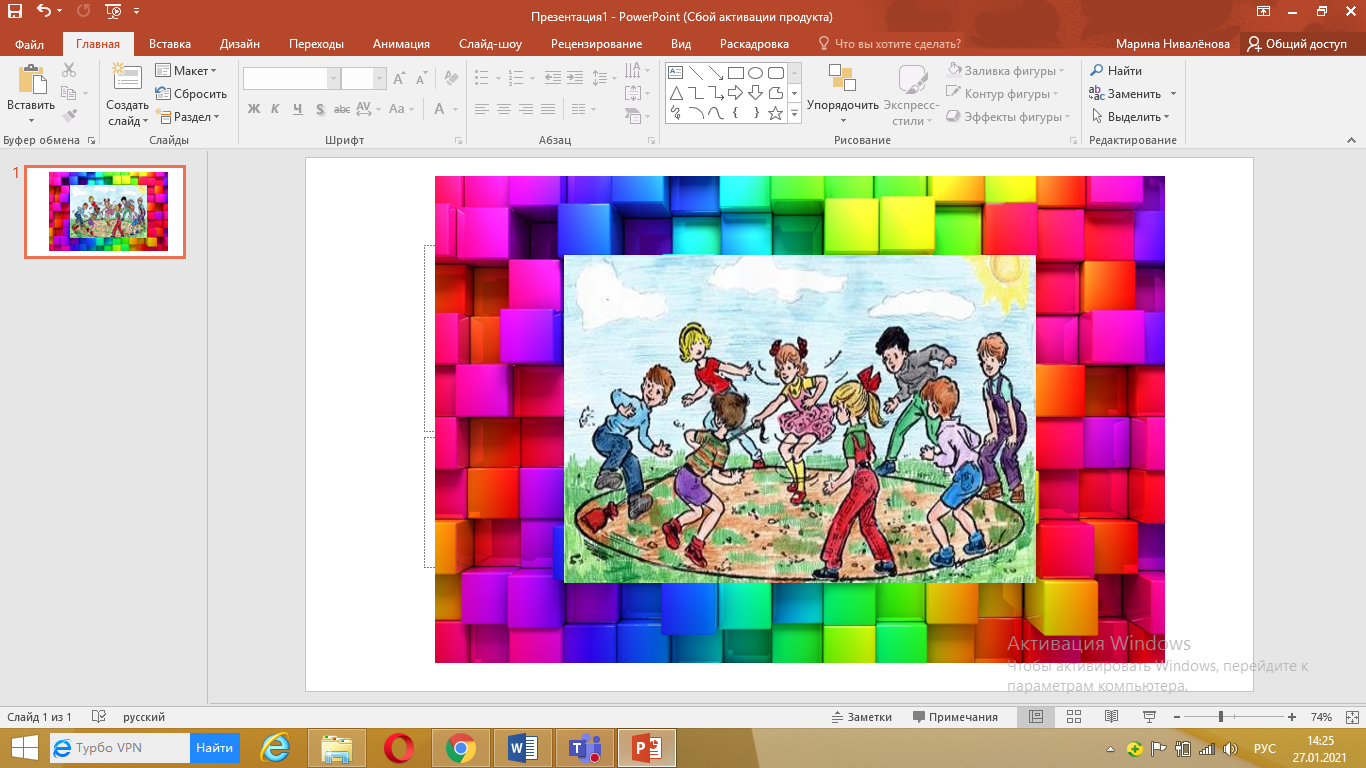Click the Format Painter brush icon
The height and width of the screenshot is (768, 1366).
click(69, 116)
